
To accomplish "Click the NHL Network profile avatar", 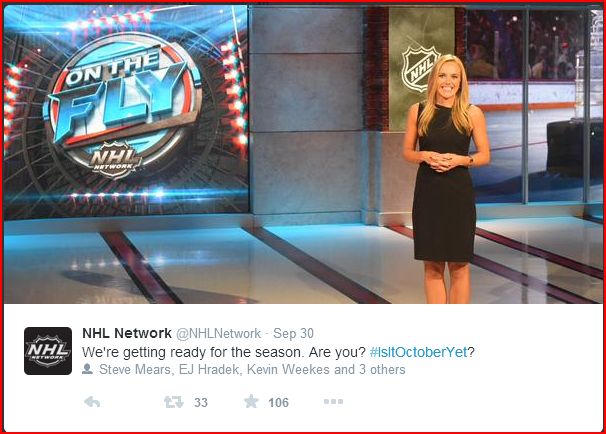I will [x=48, y=351].
